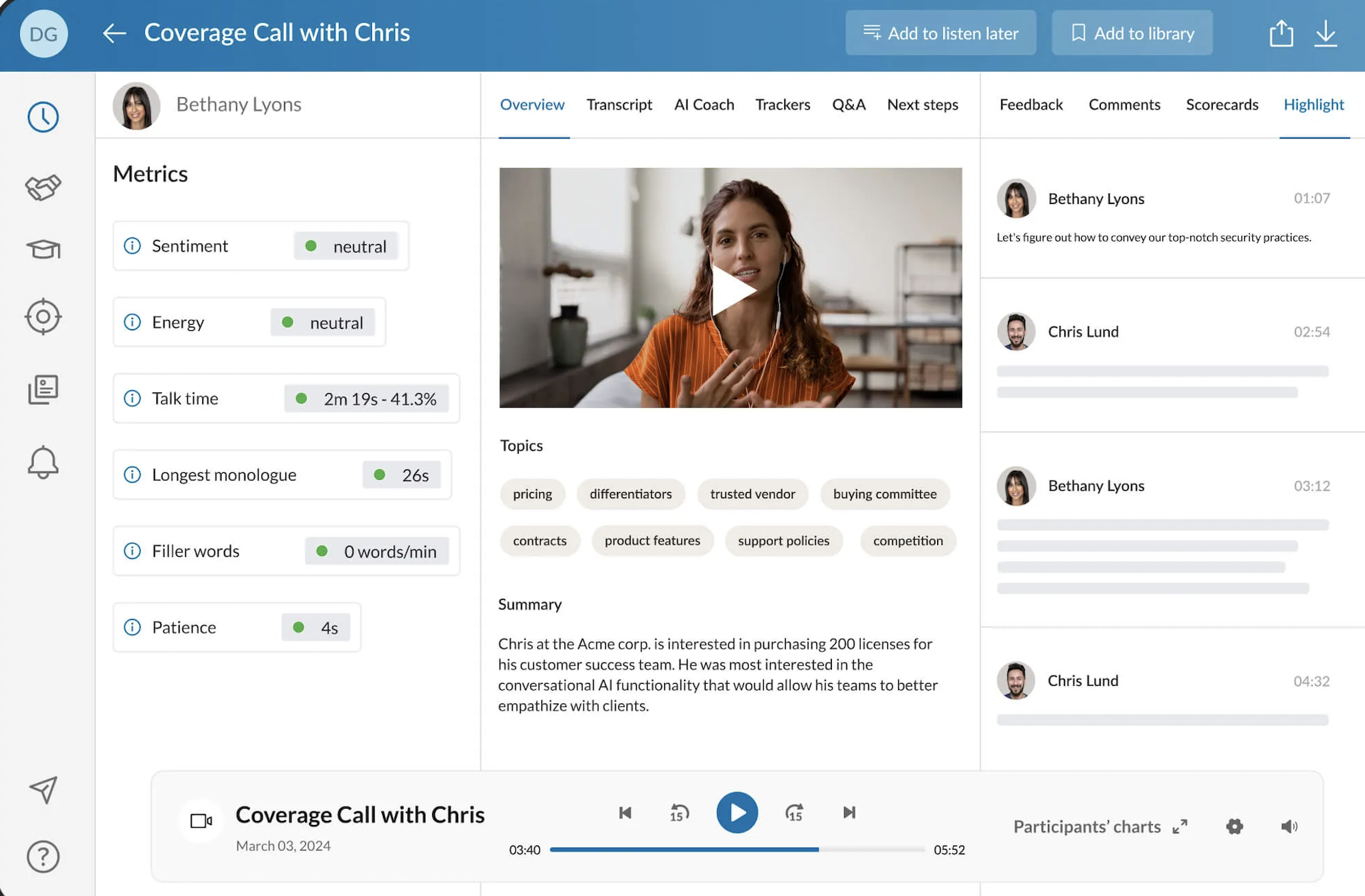1365x896 pixels.
Task: Seek on the playback progress bar
Action: 737,850
